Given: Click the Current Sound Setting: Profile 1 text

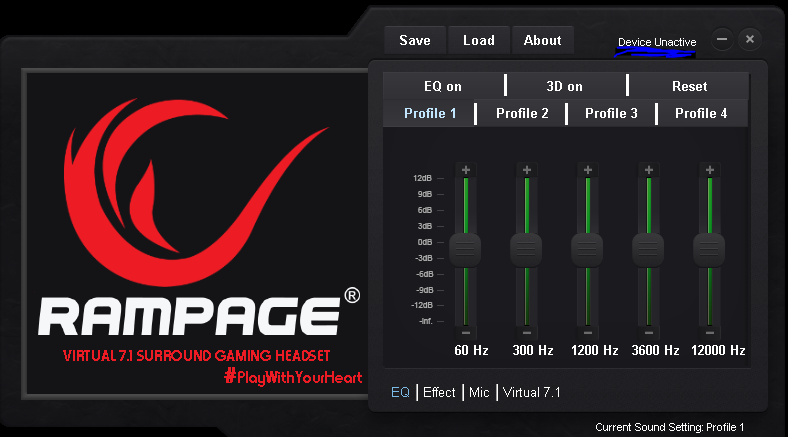Looking at the screenshot, I should point(669,427).
